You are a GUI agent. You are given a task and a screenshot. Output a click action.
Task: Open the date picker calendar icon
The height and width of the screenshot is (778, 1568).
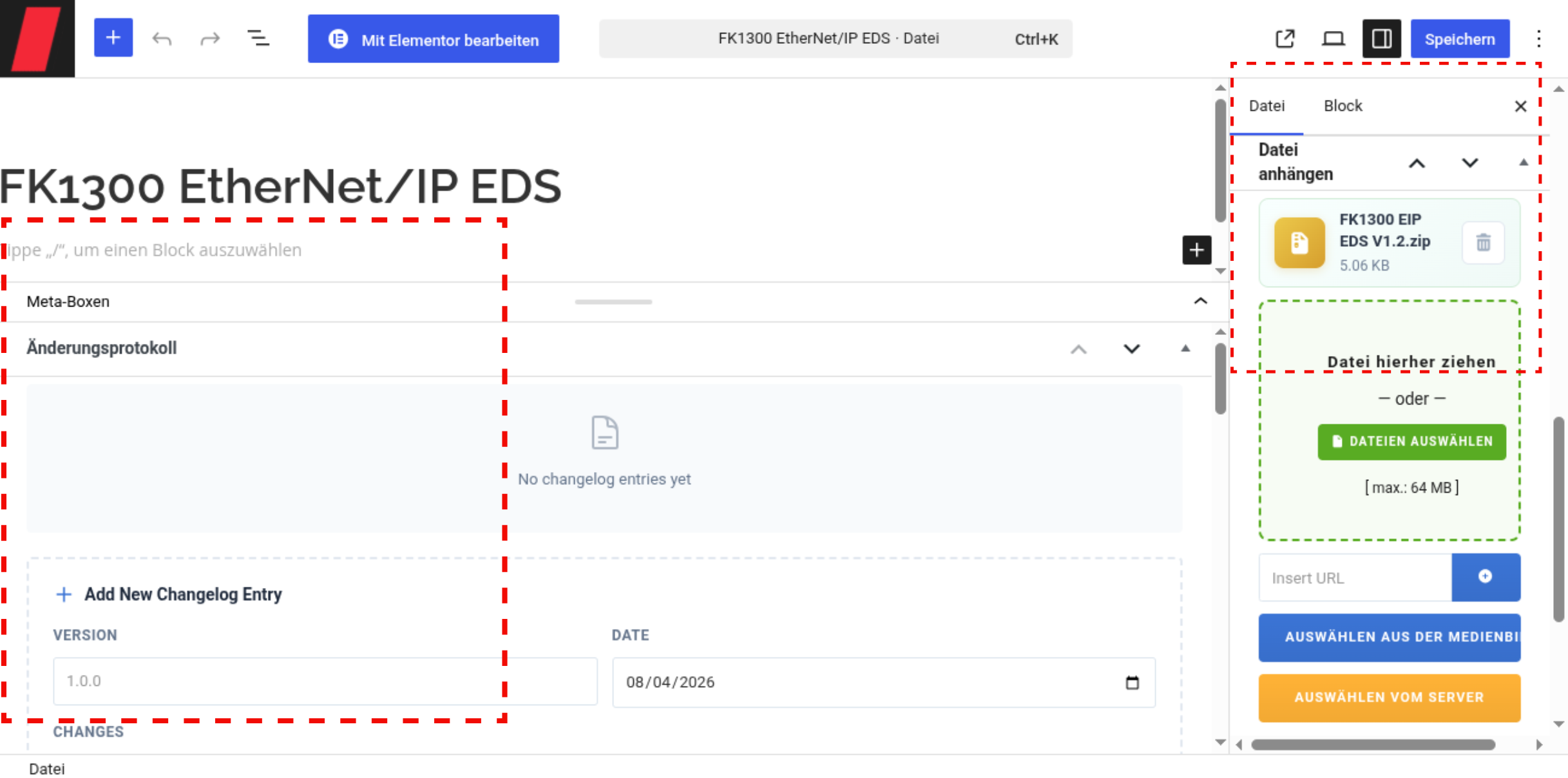tap(1133, 682)
